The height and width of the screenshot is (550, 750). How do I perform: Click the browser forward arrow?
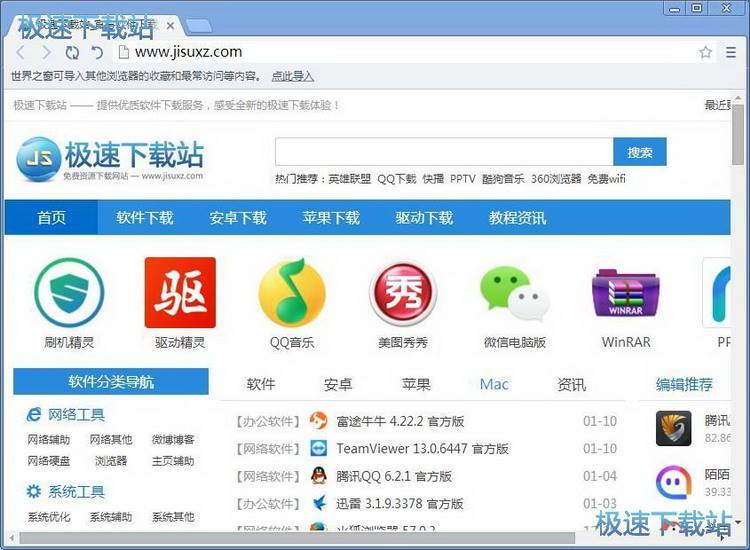46,52
